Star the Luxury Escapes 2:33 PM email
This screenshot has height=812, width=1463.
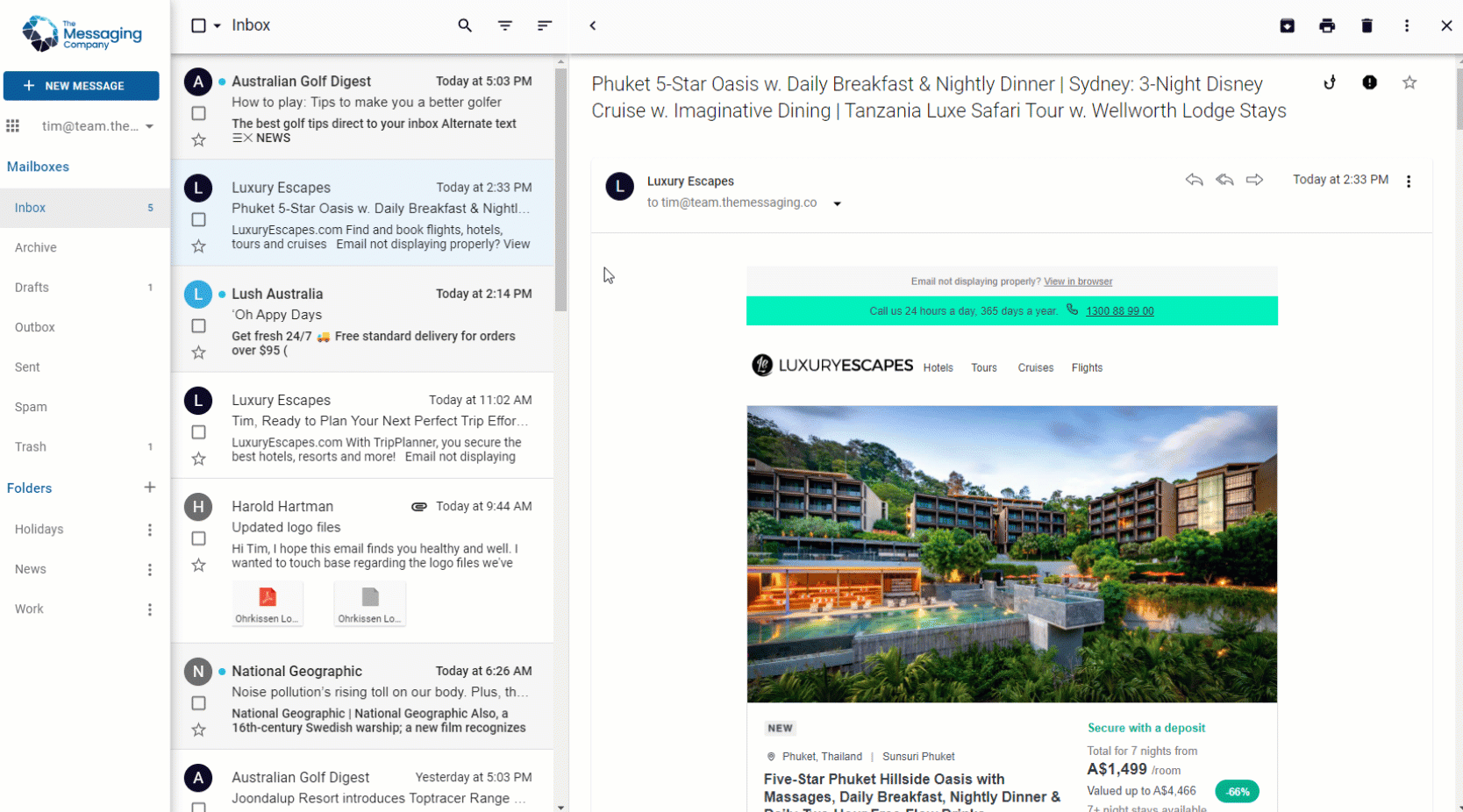(199, 246)
